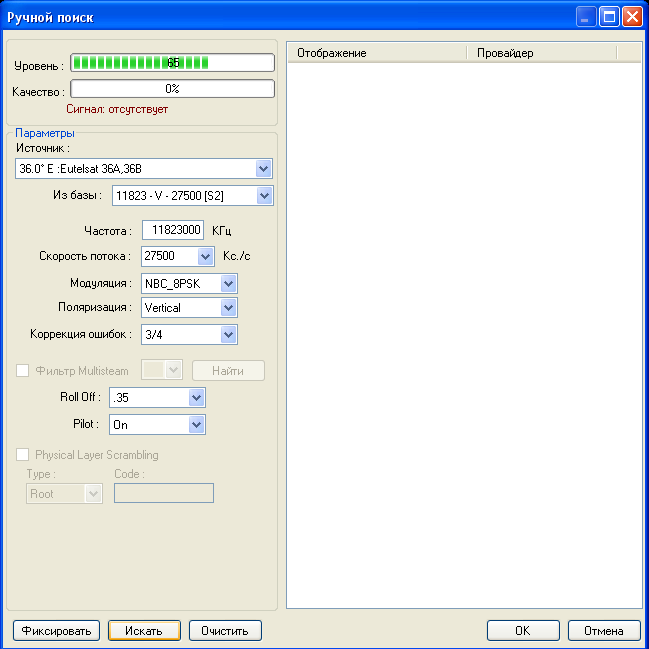Open the Поляризация dropdown
Image resolution: width=649 pixels, height=649 pixels.
[228, 308]
